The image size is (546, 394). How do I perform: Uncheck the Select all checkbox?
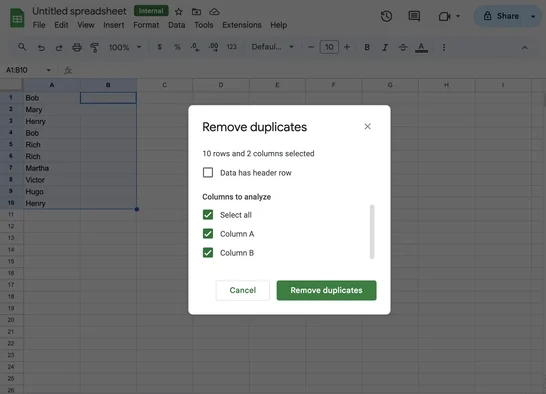point(208,215)
